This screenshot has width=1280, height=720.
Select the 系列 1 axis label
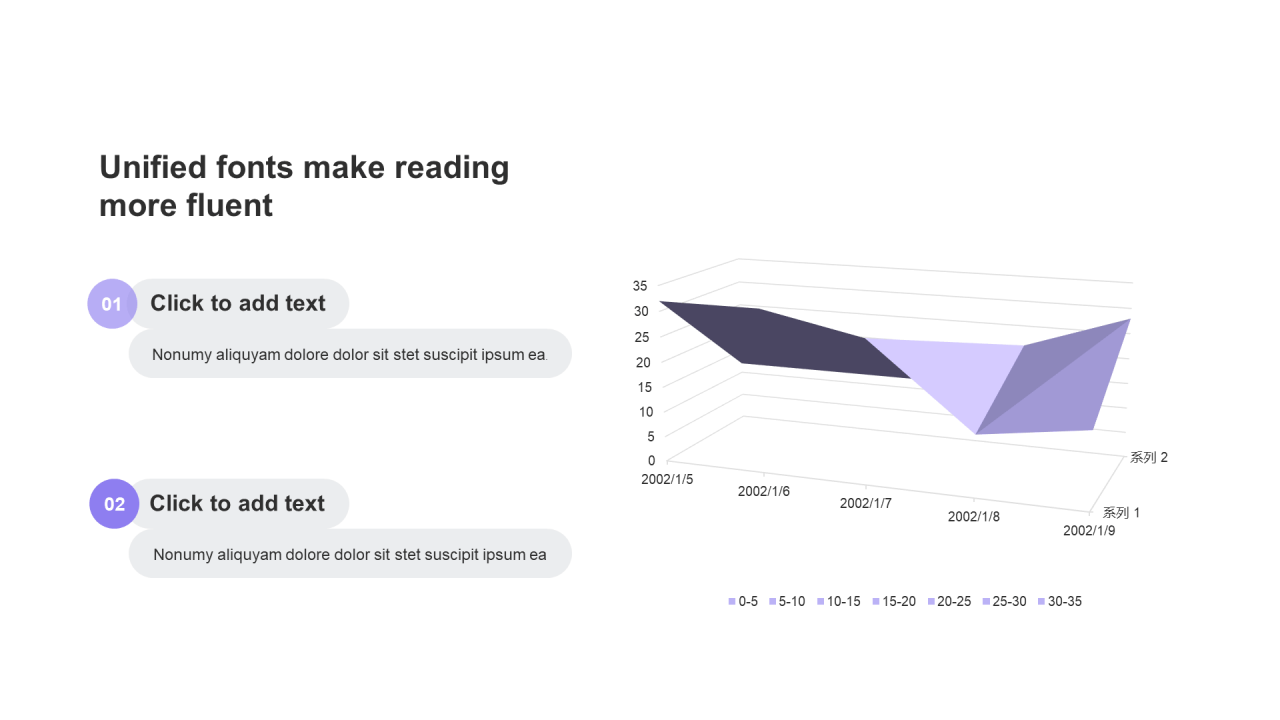tap(1121, 512)
